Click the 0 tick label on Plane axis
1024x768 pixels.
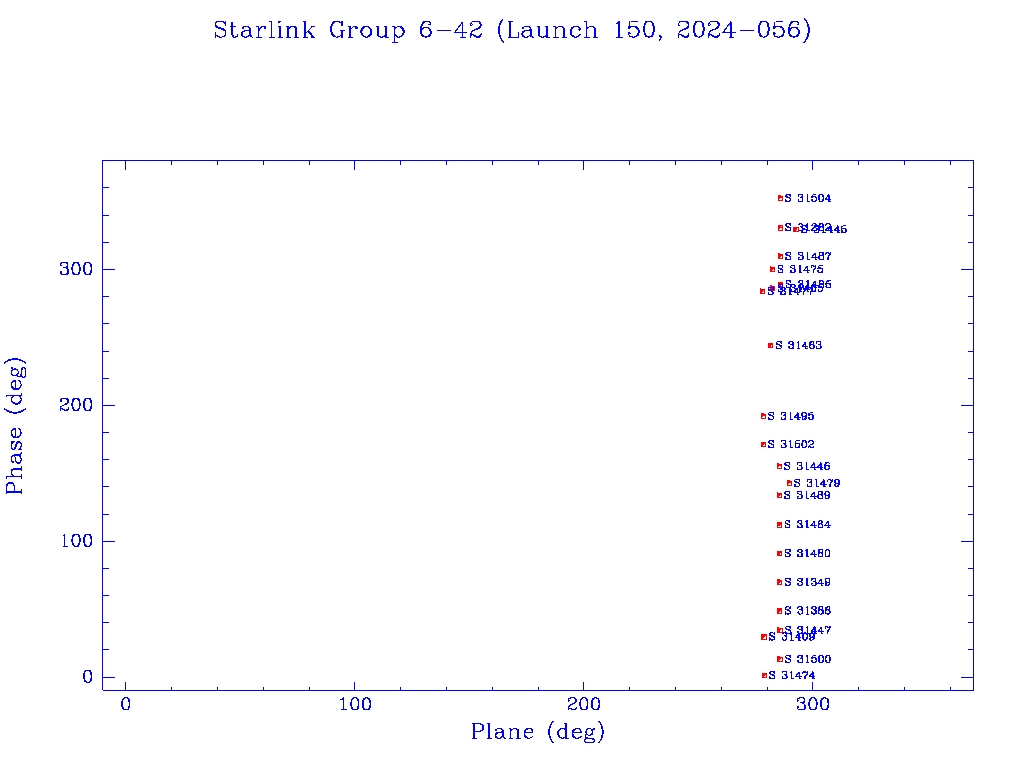(x=126, y=705)
